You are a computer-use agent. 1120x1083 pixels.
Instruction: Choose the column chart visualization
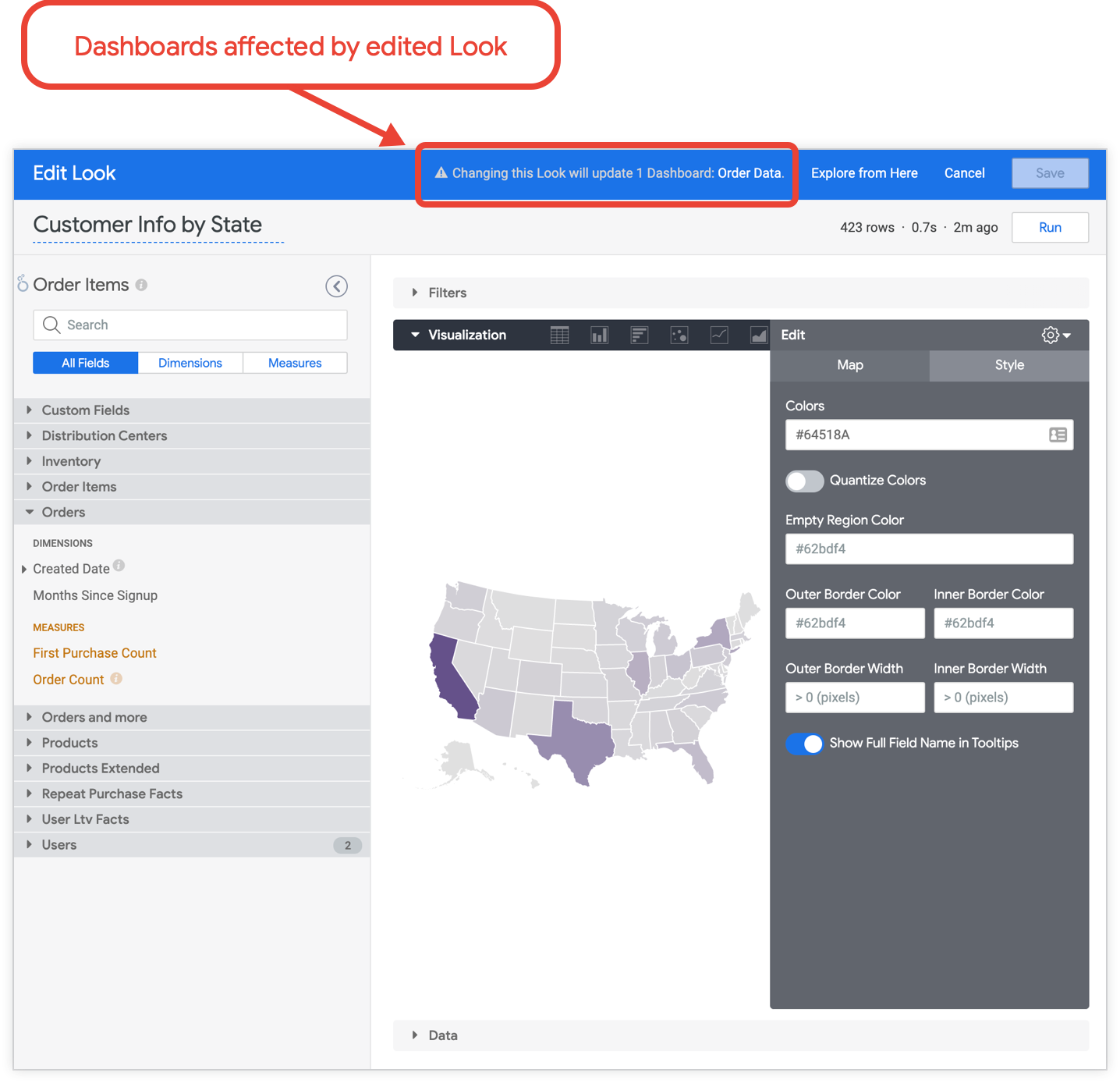[599, 336]
